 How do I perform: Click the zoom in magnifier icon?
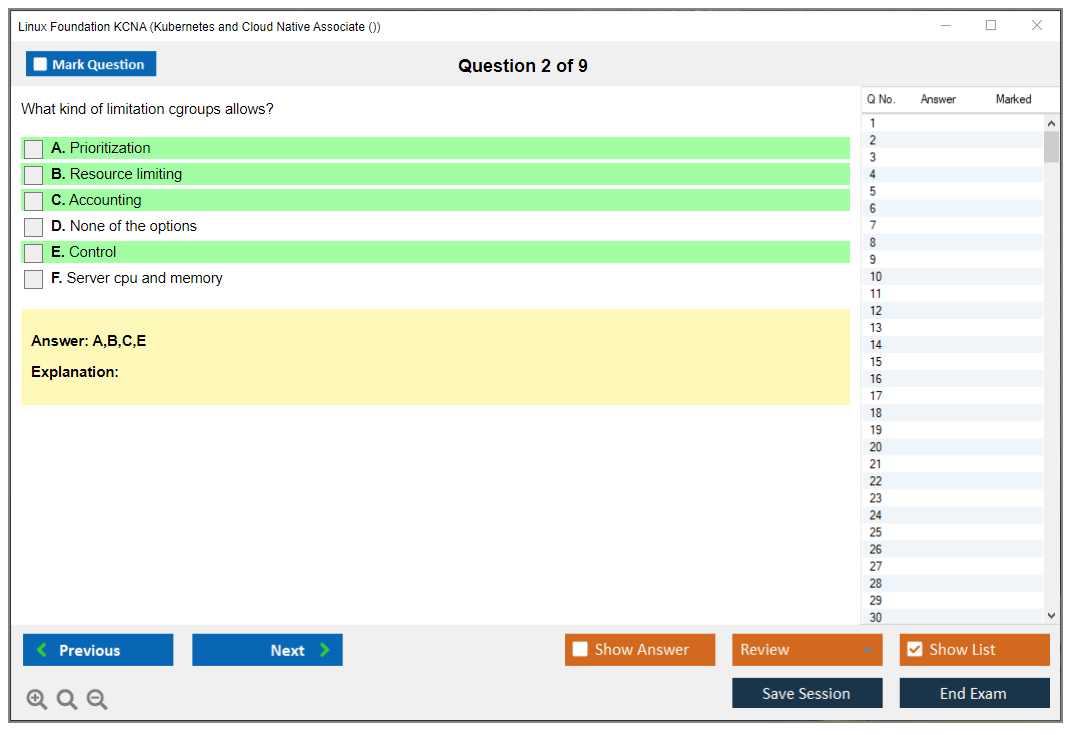pyautogui.click(x=36, y=699)
